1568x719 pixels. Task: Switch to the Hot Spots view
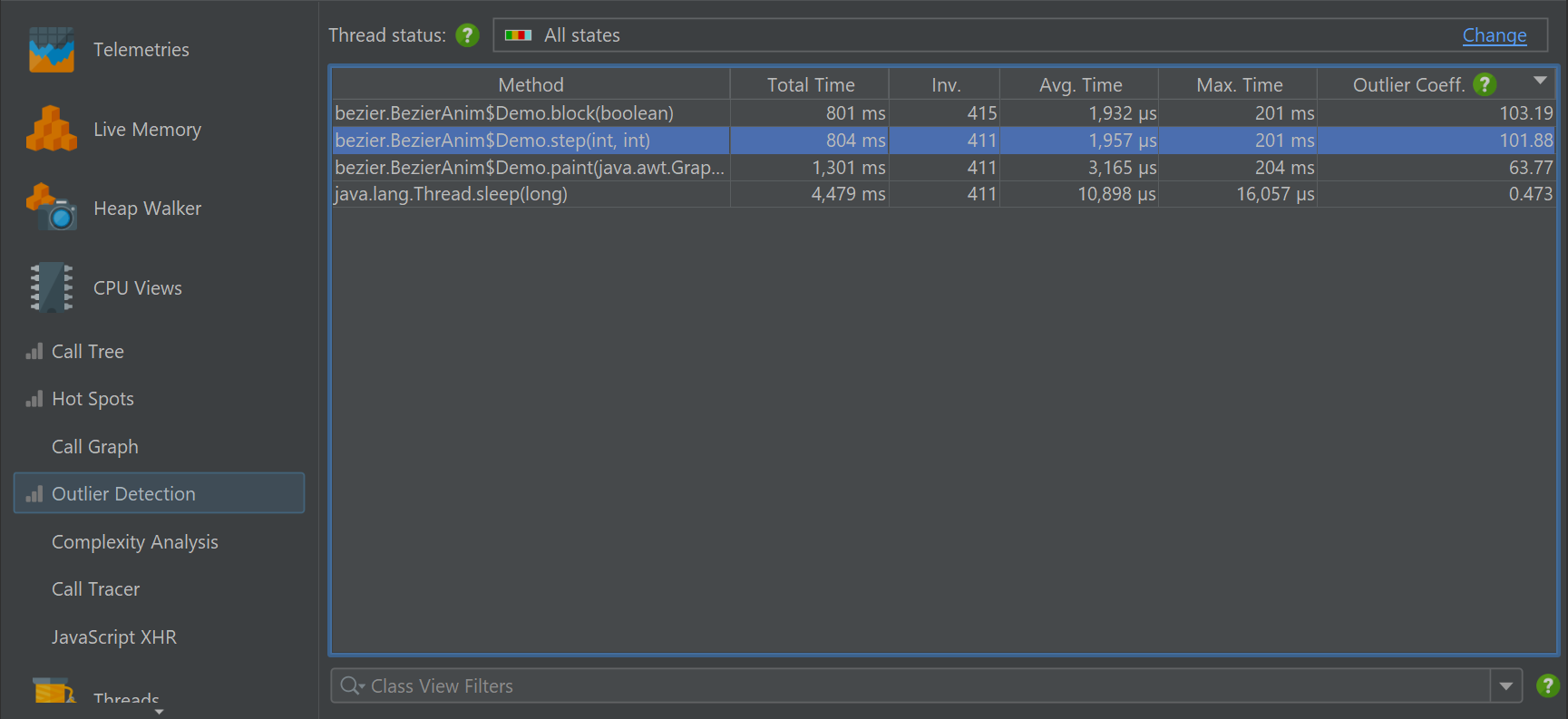(x=93, y=399)
